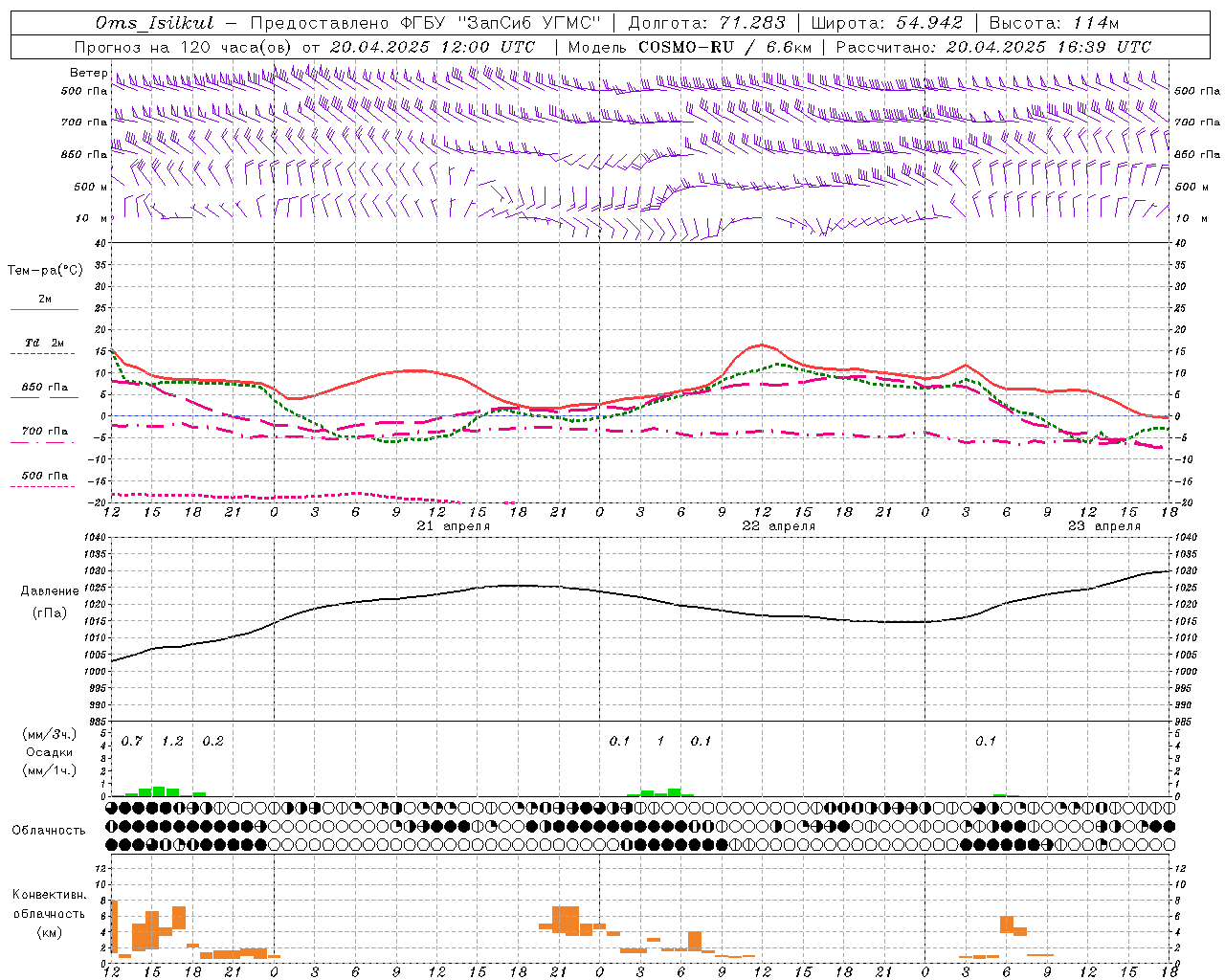This screenshot has height=980, width=1225.
Task: Click the '(км)' convective cloud unit label
Action: point(50,931)
